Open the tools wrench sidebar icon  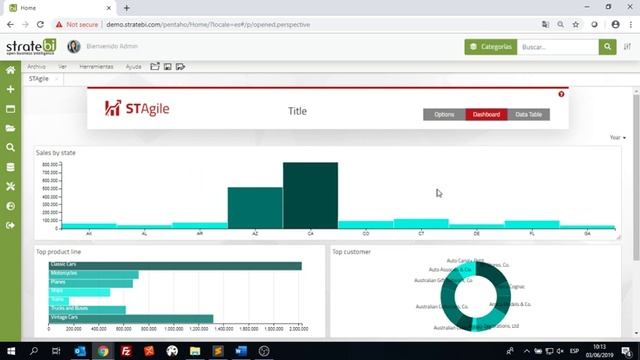[x=10, y=187]
